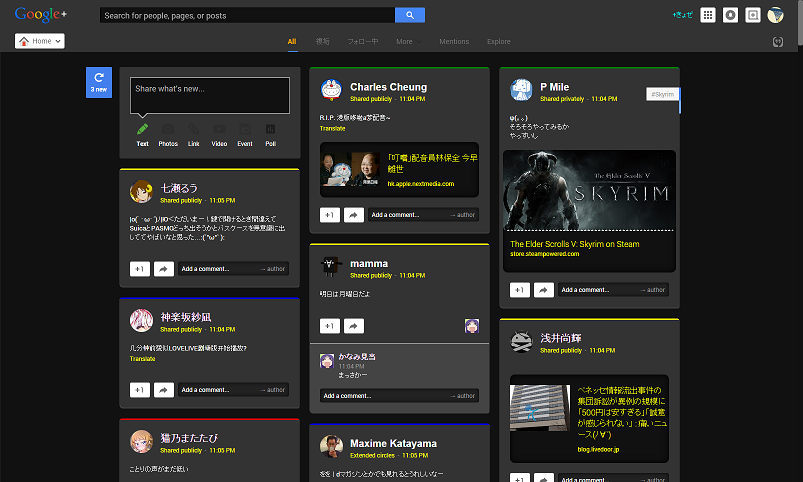This screenshot has width=803, height=482.
Task: Open the profile avatar in top-right corner
Action: tap(775, 15)
